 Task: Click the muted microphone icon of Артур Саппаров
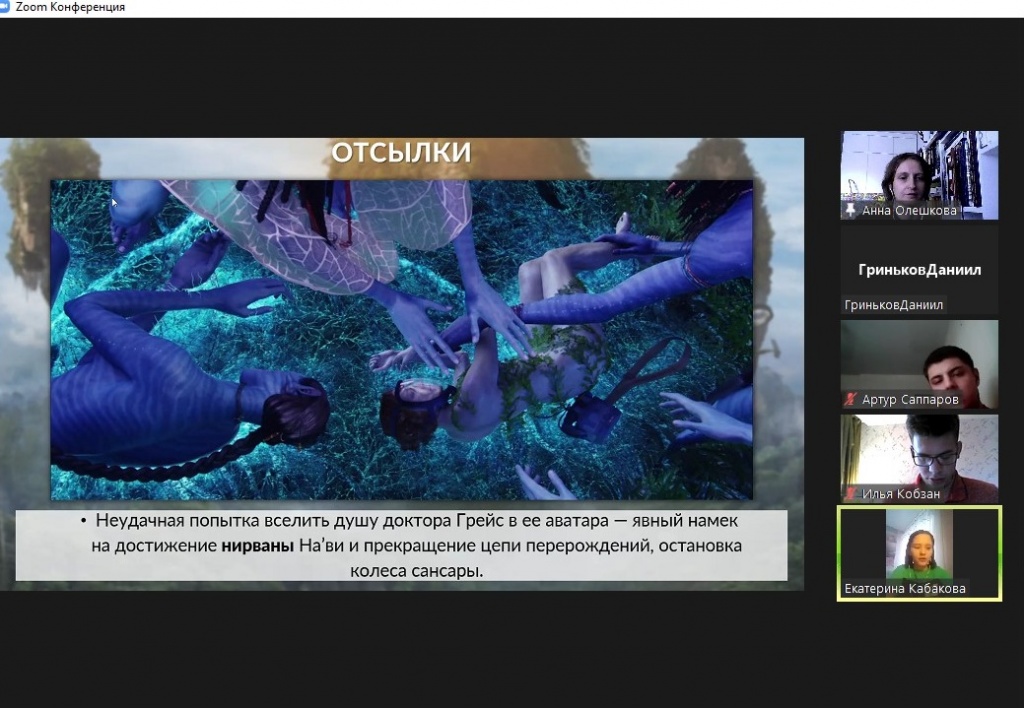pyautogui.click(x=851, y=400)
